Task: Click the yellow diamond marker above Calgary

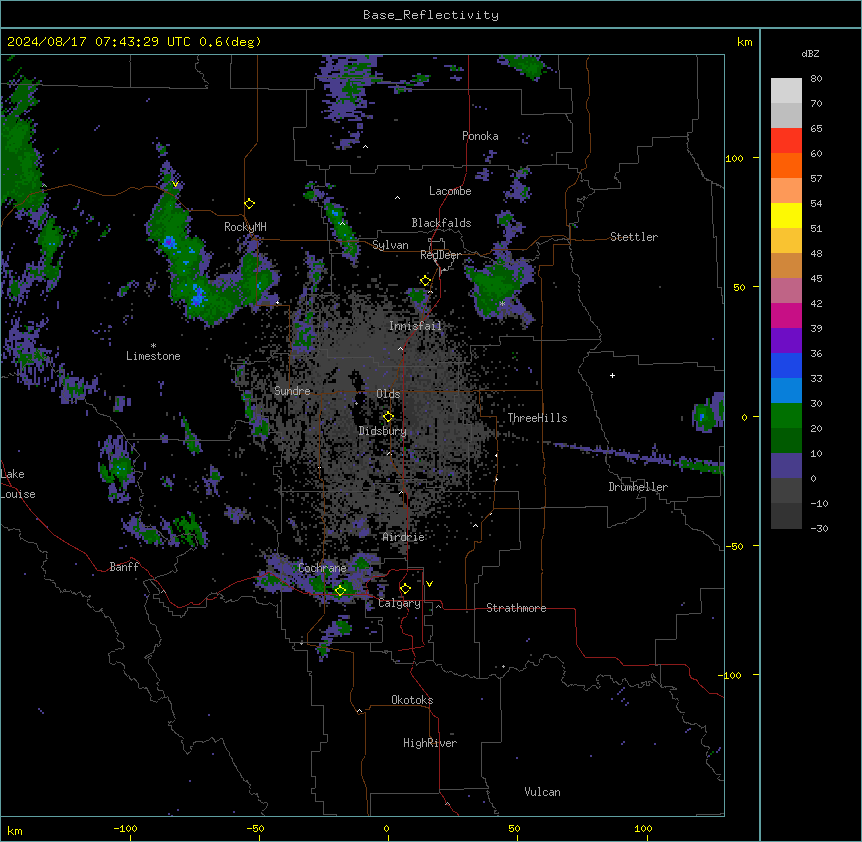Action: (x=405, y=589)
